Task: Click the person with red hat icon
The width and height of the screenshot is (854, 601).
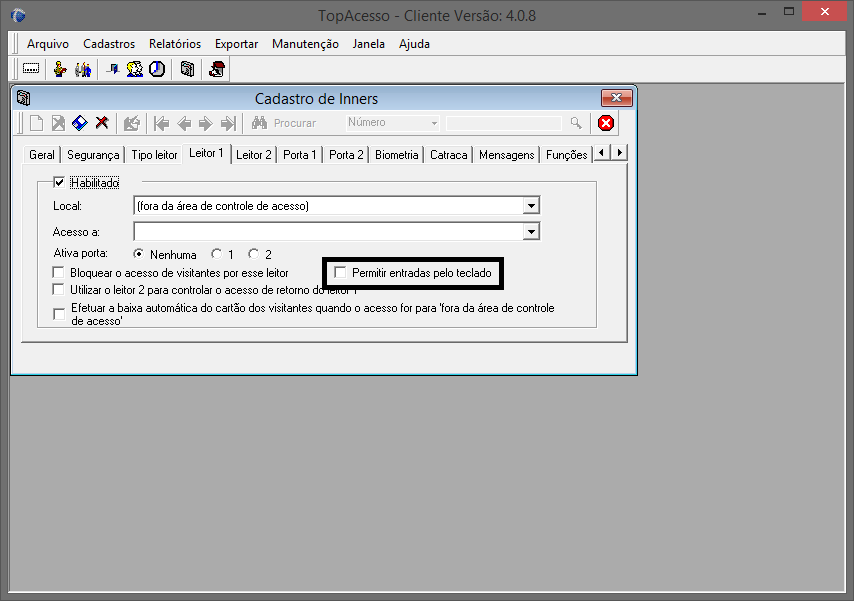Action: click(x=216, y=69)
